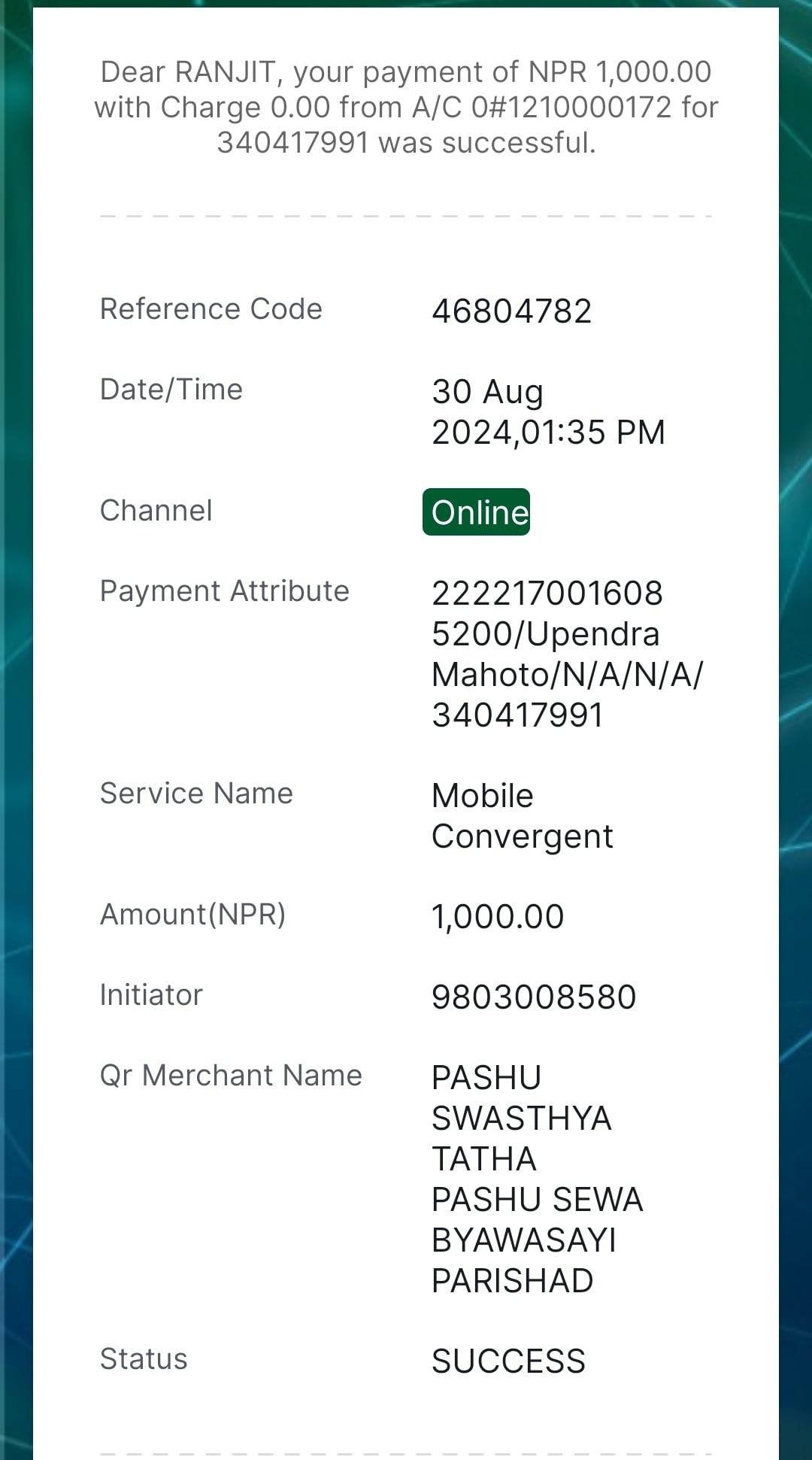Select the SUCCESS status value
The width and height of the screenshot is (812, 1460).
[508, 1361]
